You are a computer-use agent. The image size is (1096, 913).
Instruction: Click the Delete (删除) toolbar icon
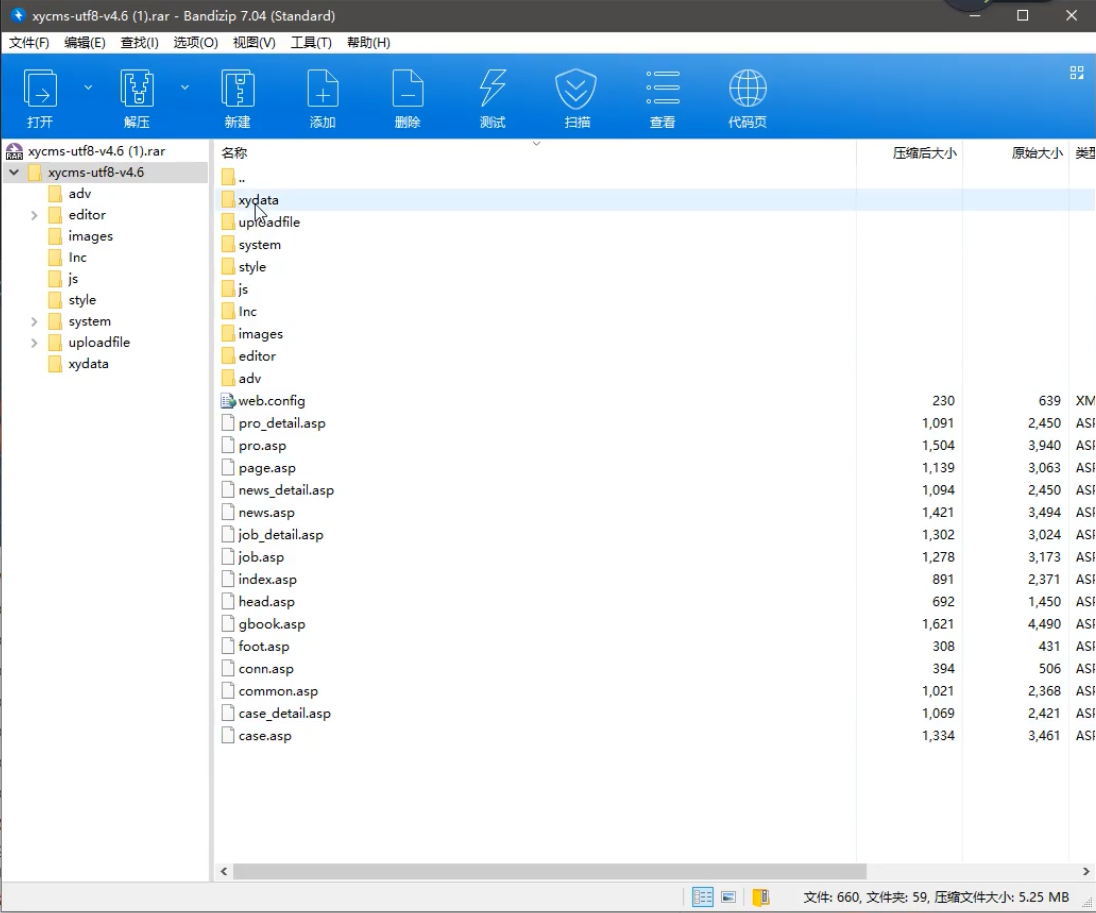[407, 90]
